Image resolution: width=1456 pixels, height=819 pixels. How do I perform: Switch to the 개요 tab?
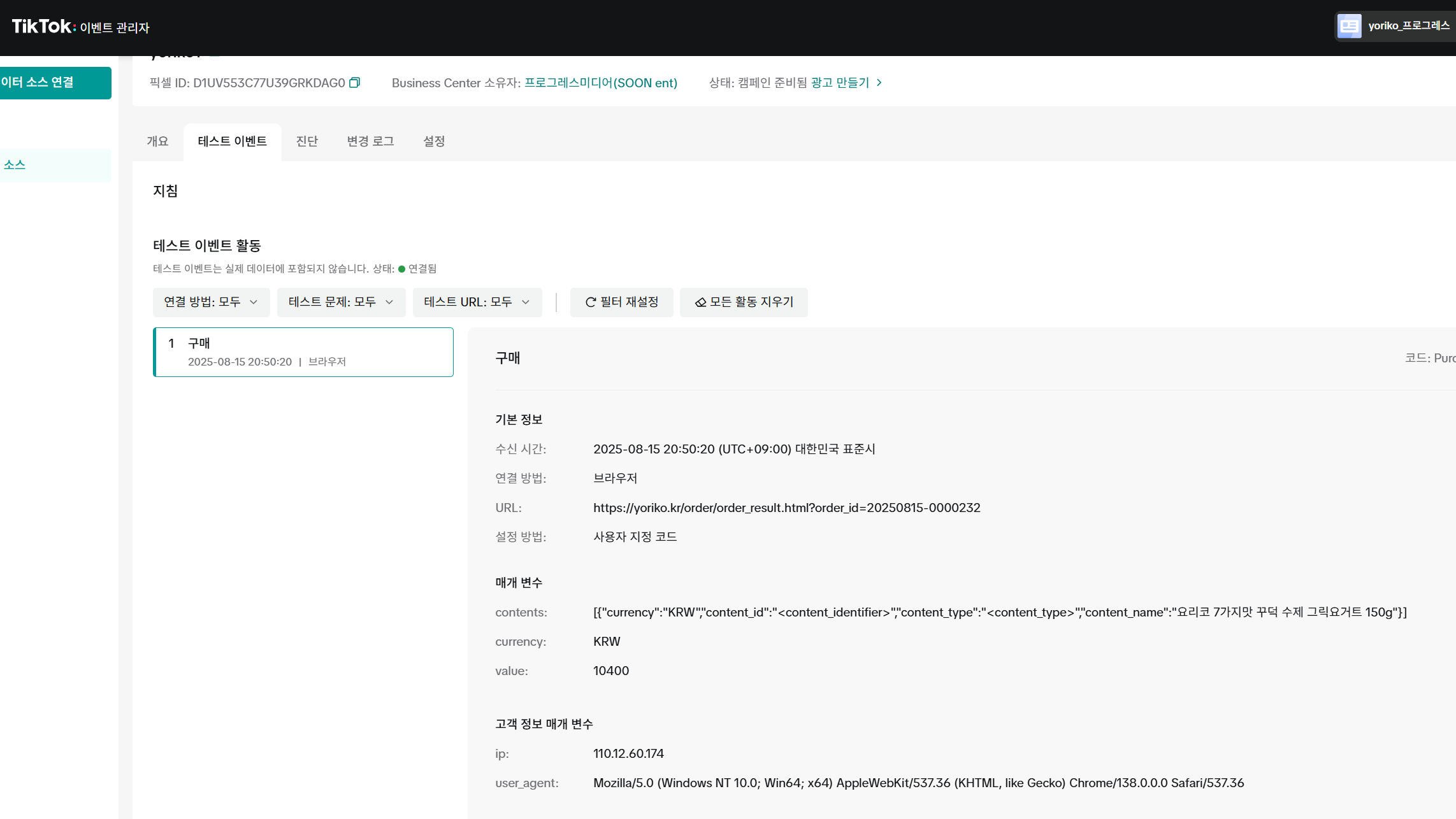157,141
